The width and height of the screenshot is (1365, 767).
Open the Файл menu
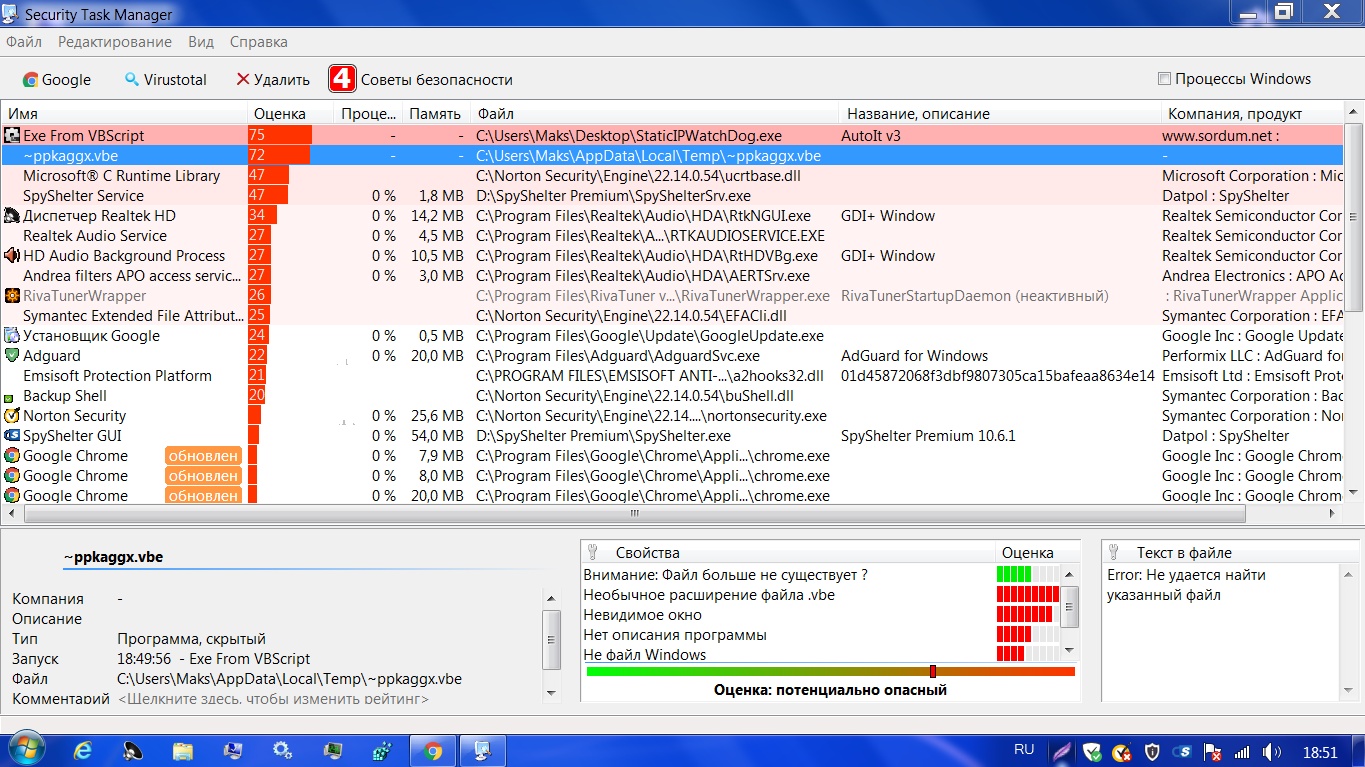point(24,42)
